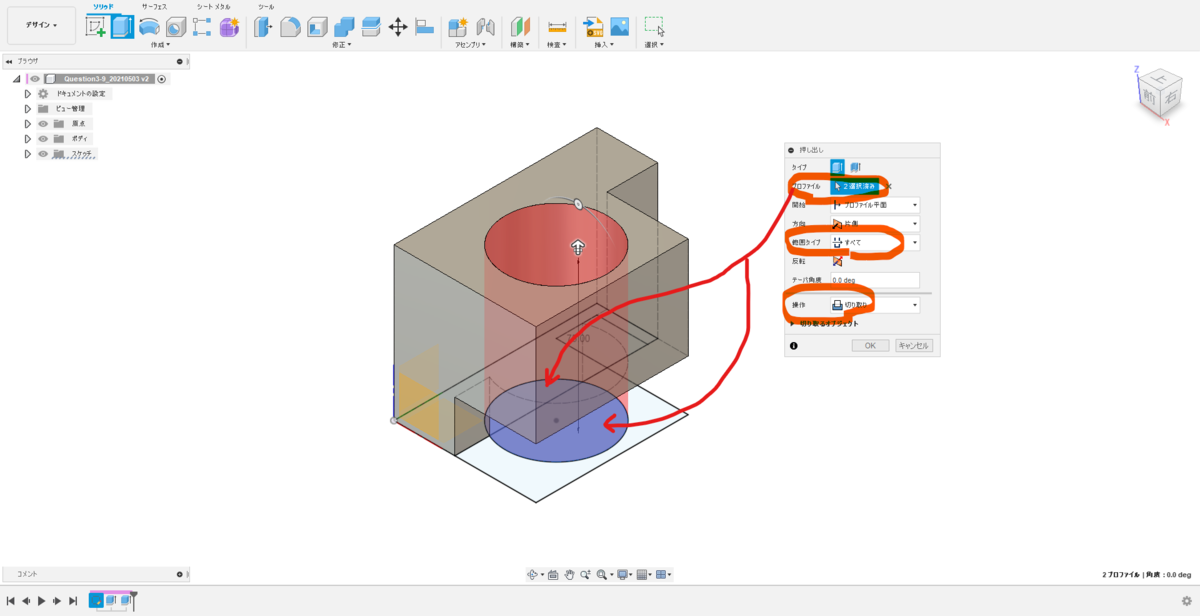Open the 開始 start dropdown
1200x616 pixels.
click(x=875, y=205)
